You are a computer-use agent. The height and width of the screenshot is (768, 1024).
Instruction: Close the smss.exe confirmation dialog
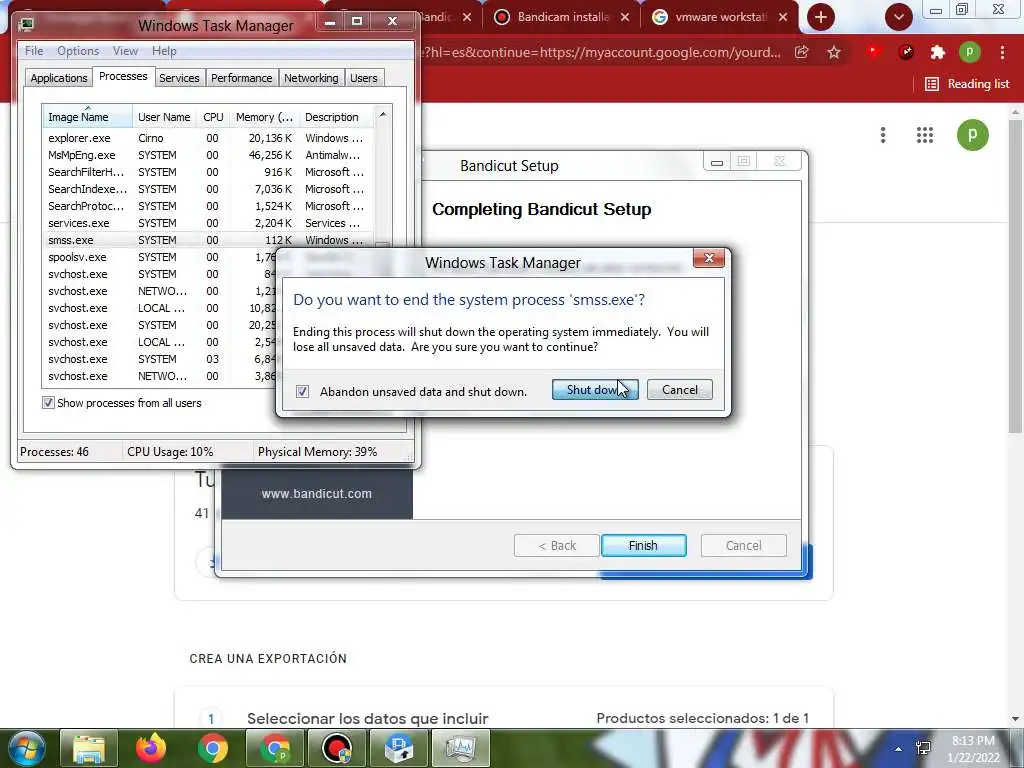pos(709,258)
